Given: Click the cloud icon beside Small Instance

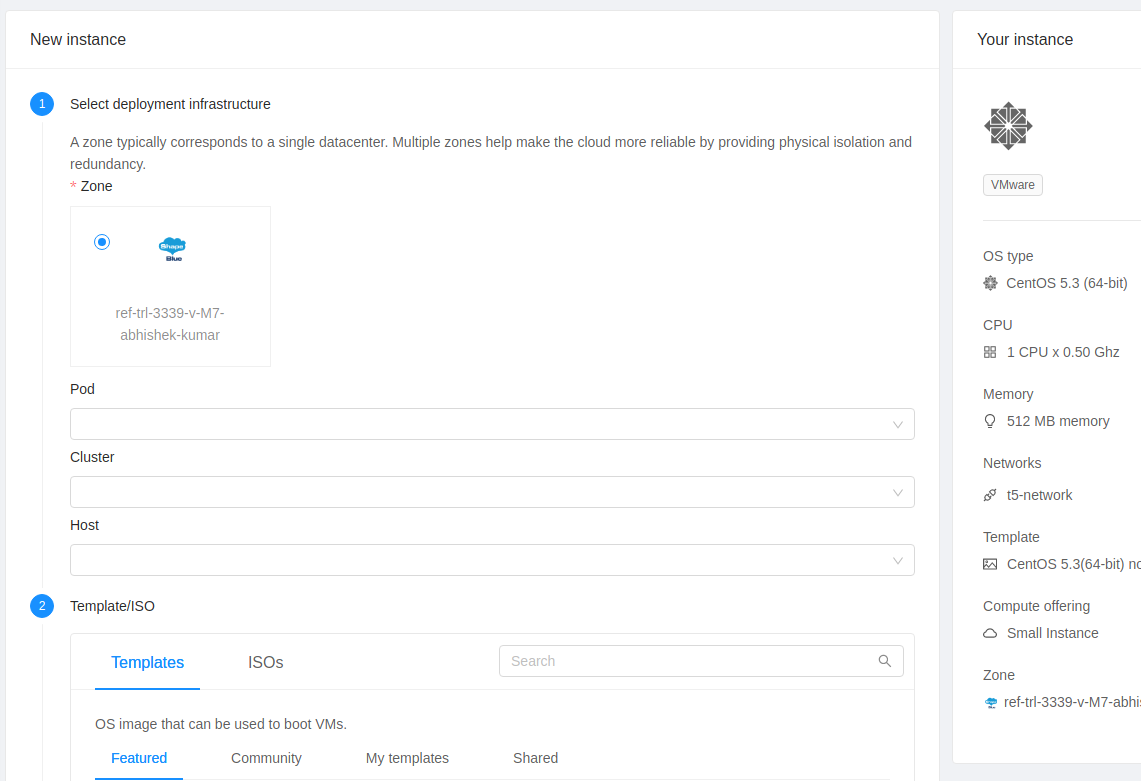Looking at the screenshot, I should click(x=990, y=633).
